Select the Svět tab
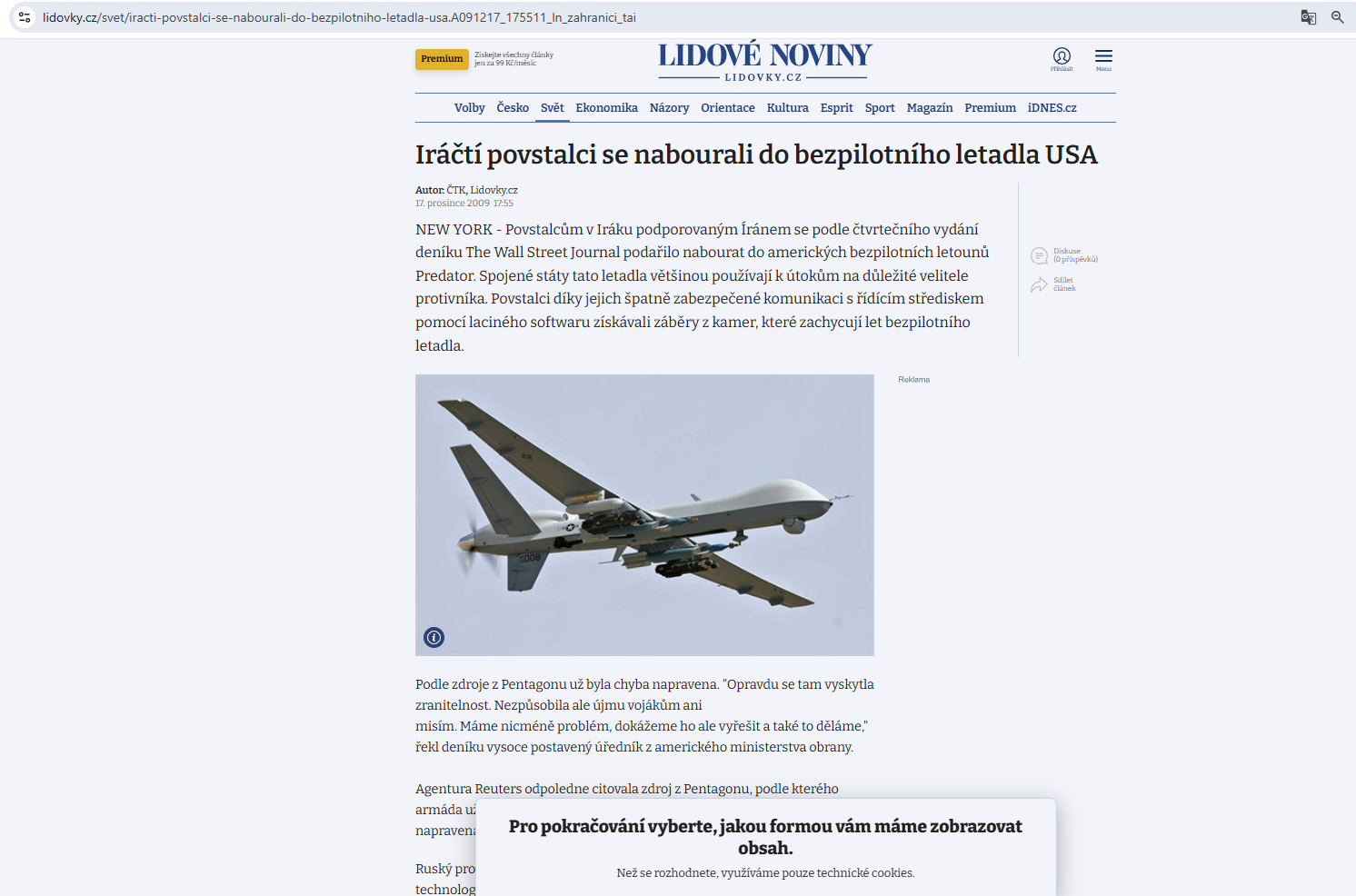Screen dimensions: 1356x896 pos(552,108)
